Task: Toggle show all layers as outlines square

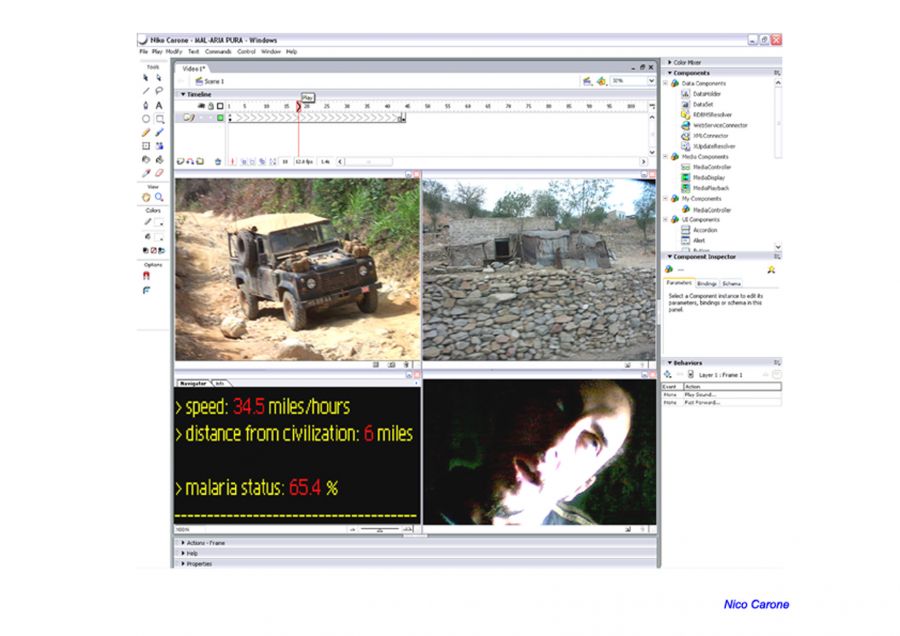Action: click(220, 106)
